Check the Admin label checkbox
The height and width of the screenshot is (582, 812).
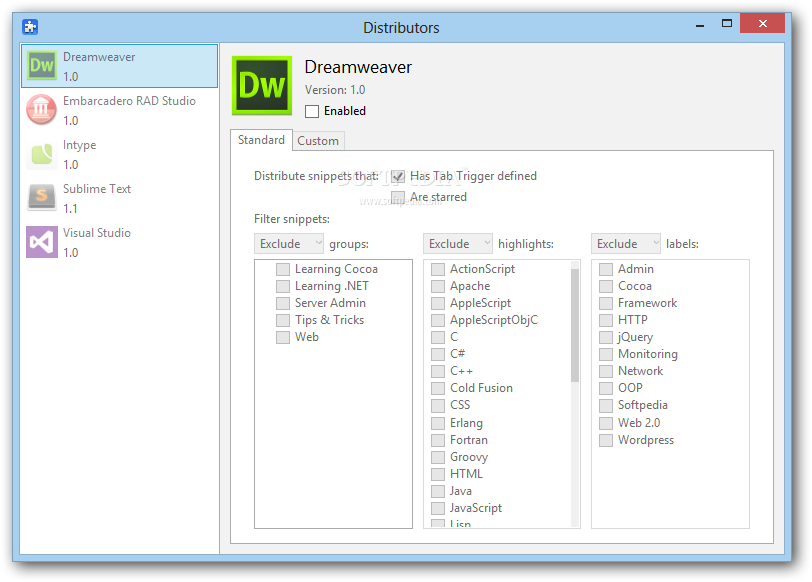tap(606, 269)
